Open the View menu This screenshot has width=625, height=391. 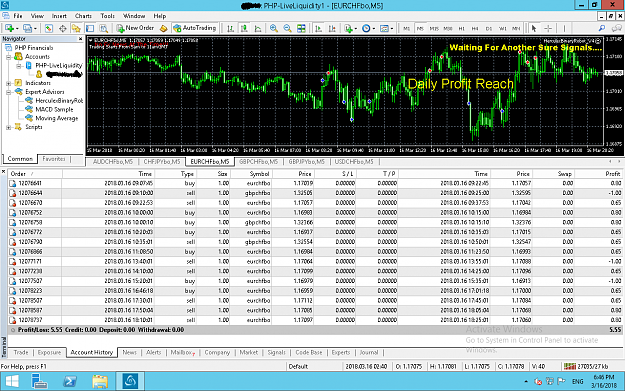(x=37, y=16)
